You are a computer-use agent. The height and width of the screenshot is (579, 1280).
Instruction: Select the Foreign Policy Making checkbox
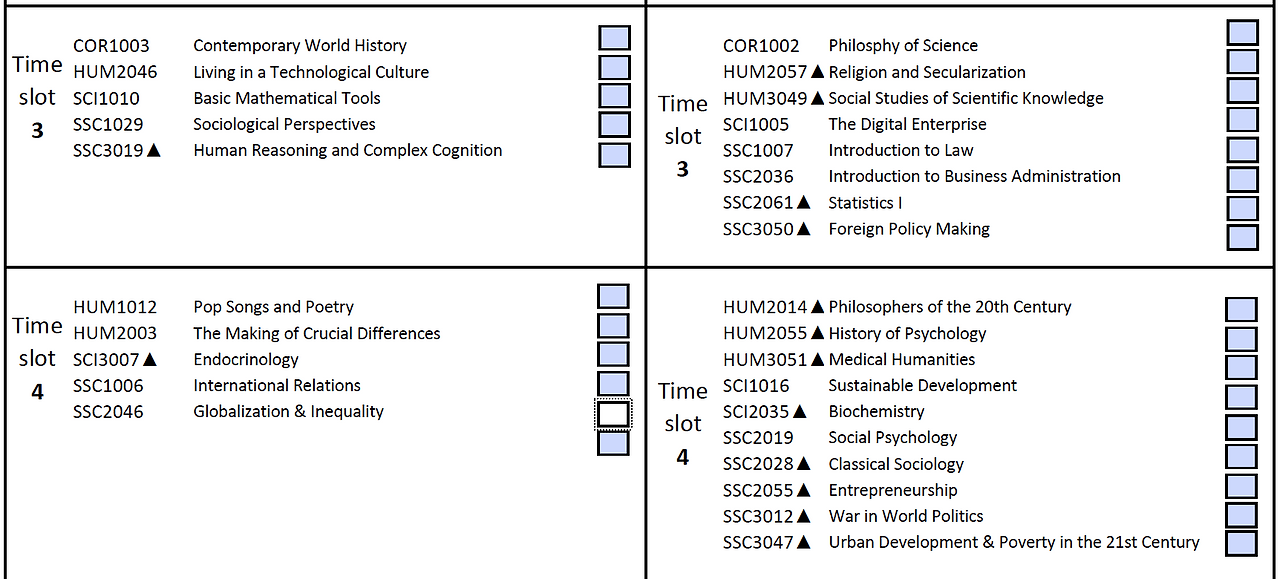pos(1242,237)
